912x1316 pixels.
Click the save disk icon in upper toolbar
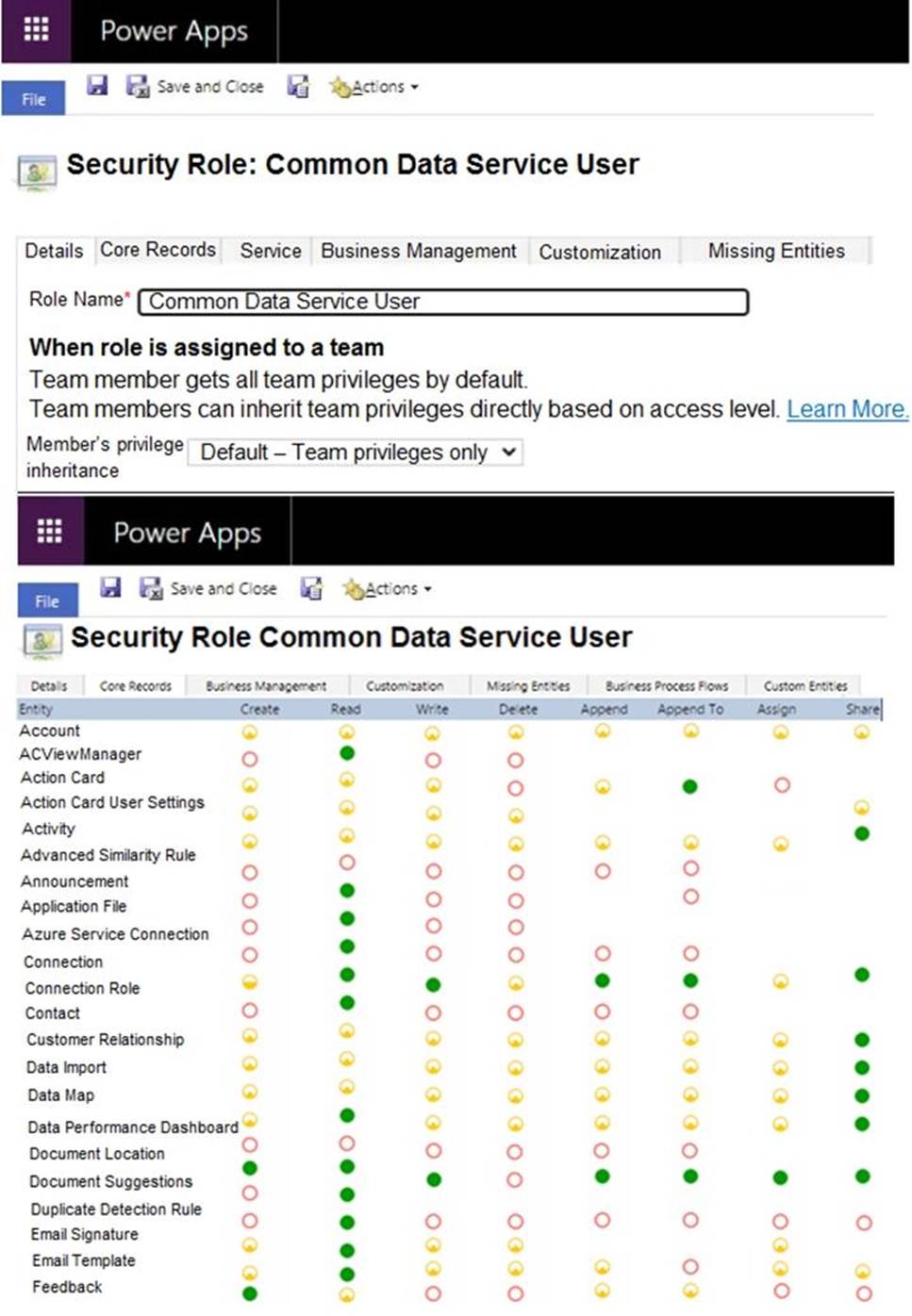pos(96,86)
